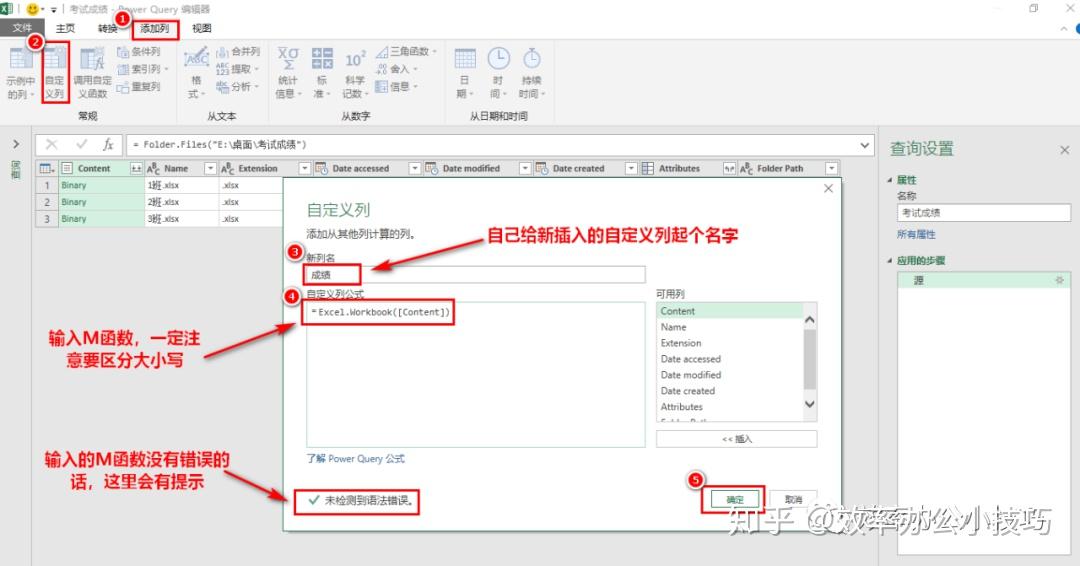Select Content in available columns list
The image size is (1080, 566).
click(730, 311)
